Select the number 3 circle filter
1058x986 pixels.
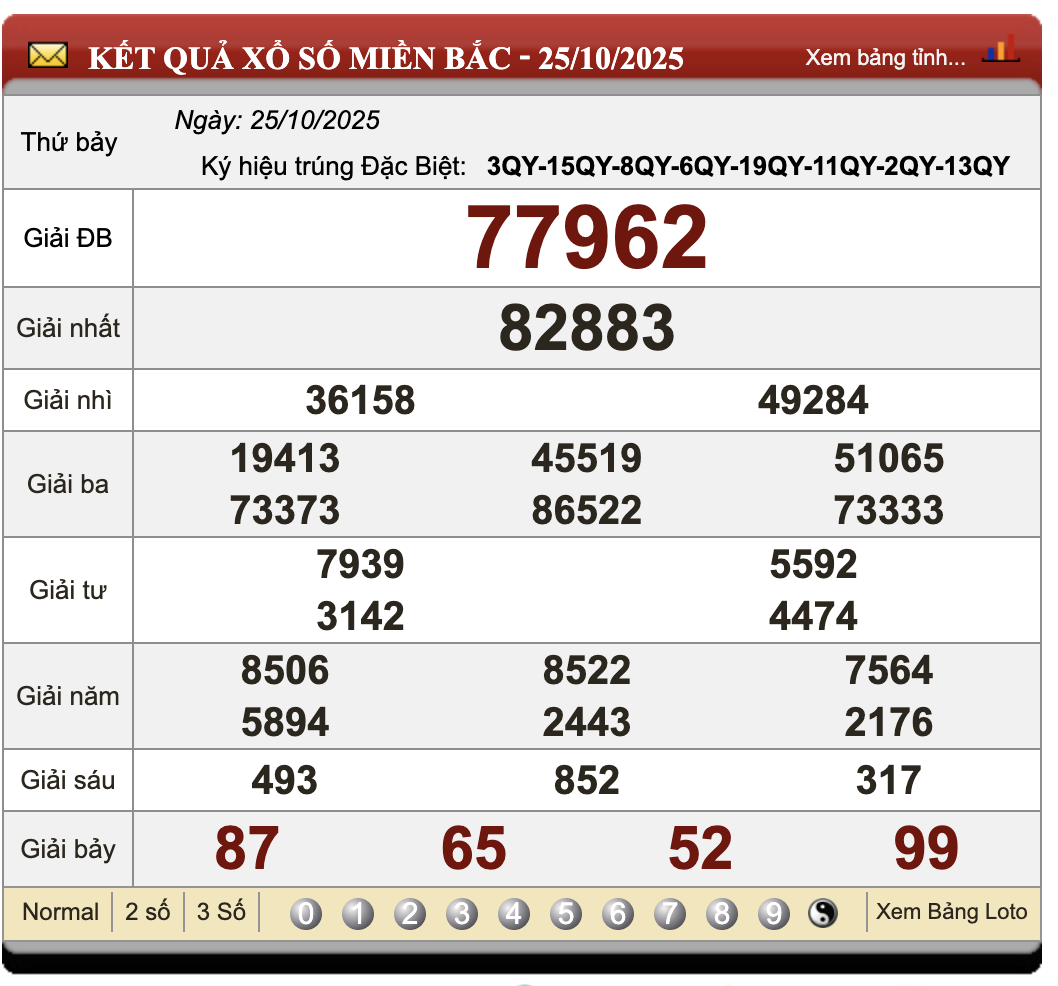pos(461,912)
